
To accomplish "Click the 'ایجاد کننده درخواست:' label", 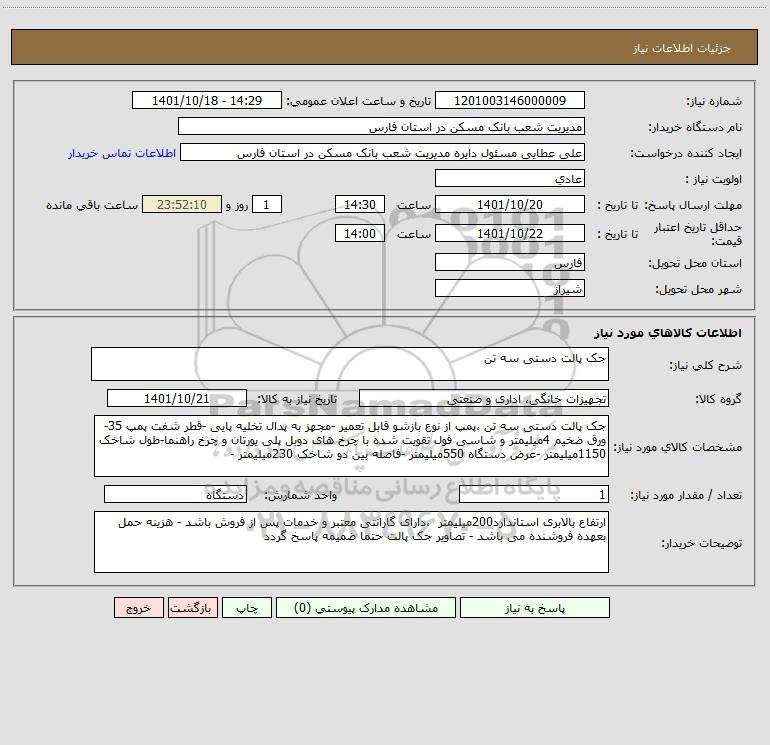I will 686,153.
